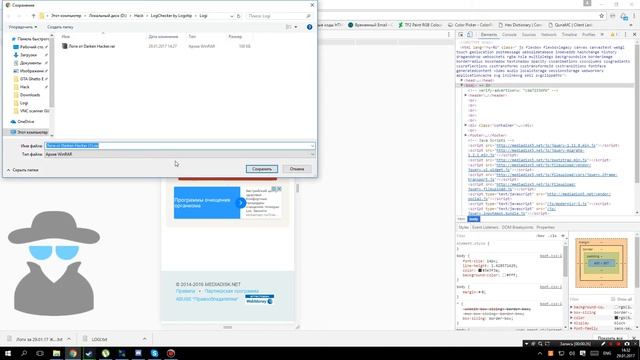Switch to Elements tab in DevTools
640x360 pixels.
coord(489,35)
